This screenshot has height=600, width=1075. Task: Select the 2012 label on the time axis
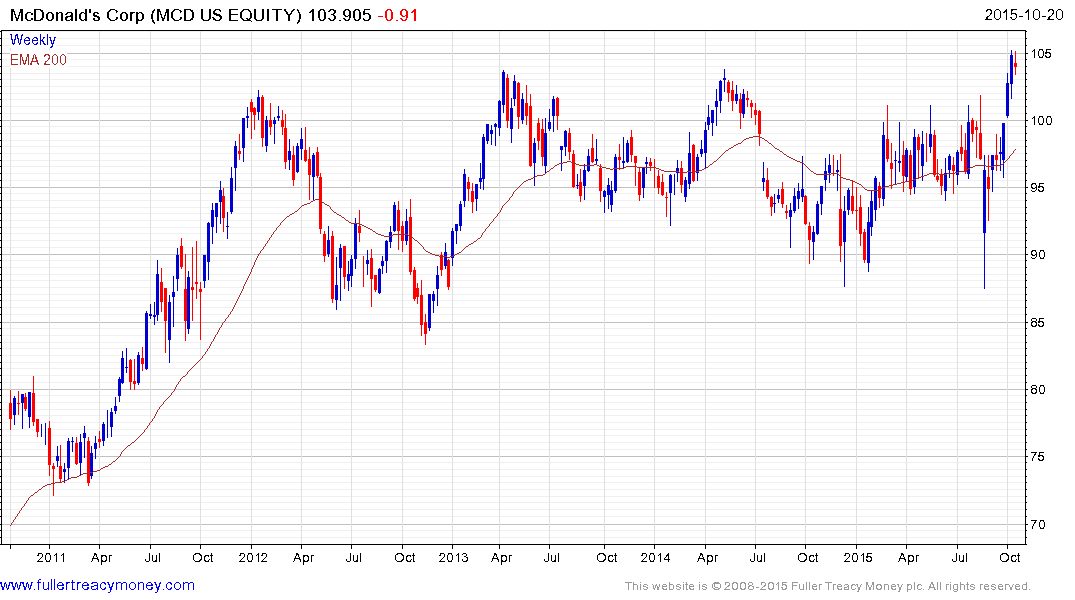click(253, 557)
